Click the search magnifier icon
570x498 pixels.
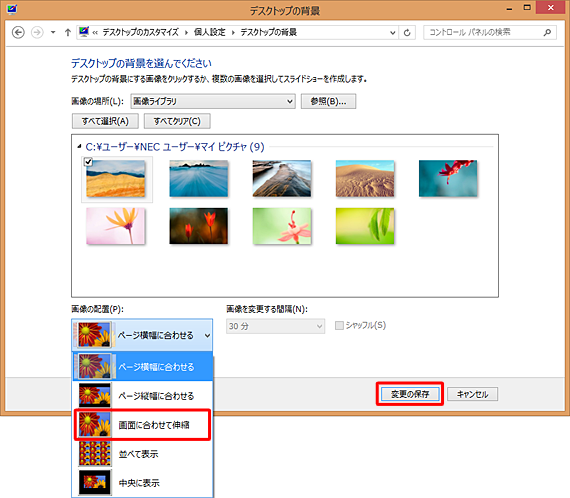point(547,32)
